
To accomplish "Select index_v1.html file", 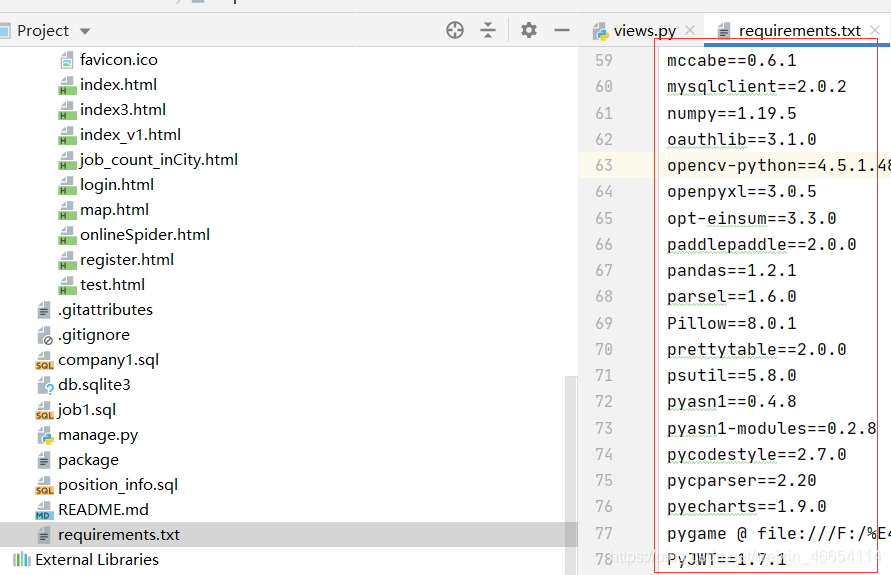I will pos(130,135).
